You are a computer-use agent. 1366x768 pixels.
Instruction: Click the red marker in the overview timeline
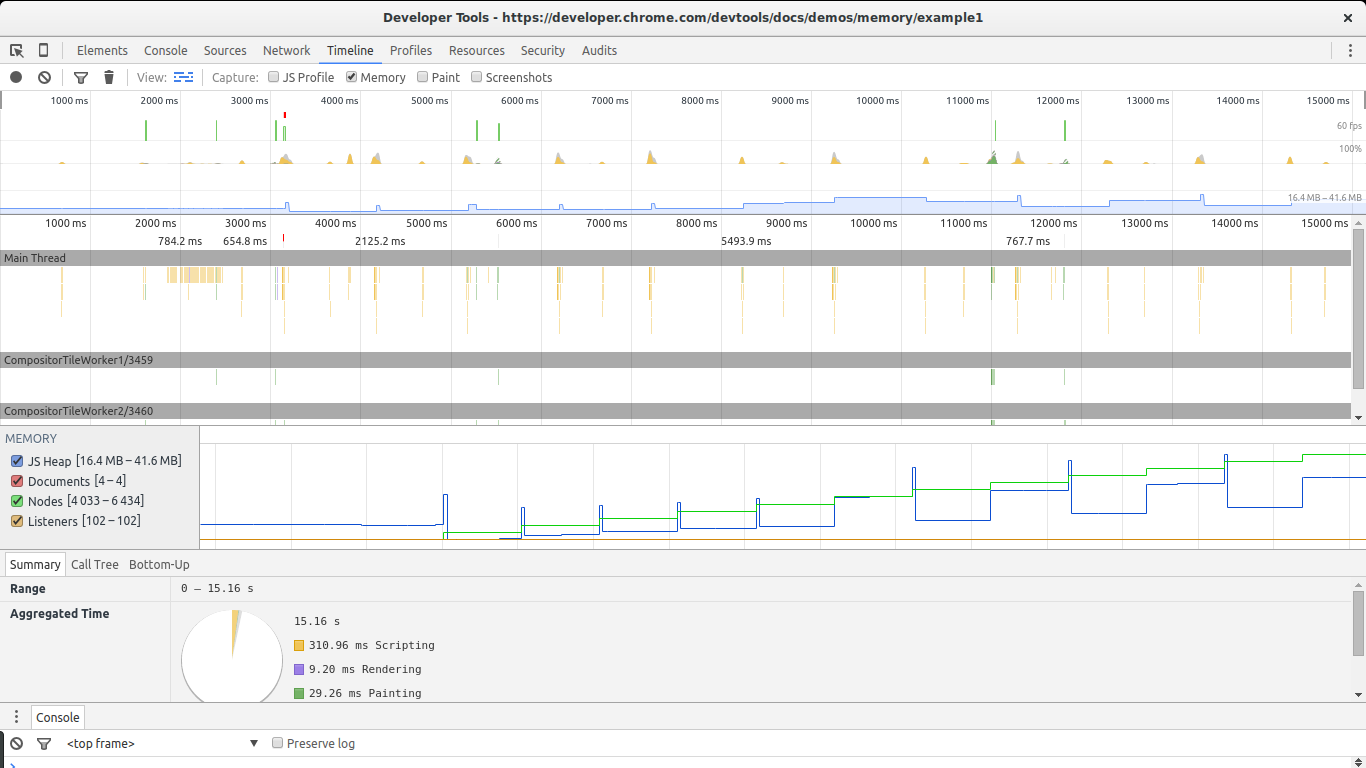pos(285,115)
